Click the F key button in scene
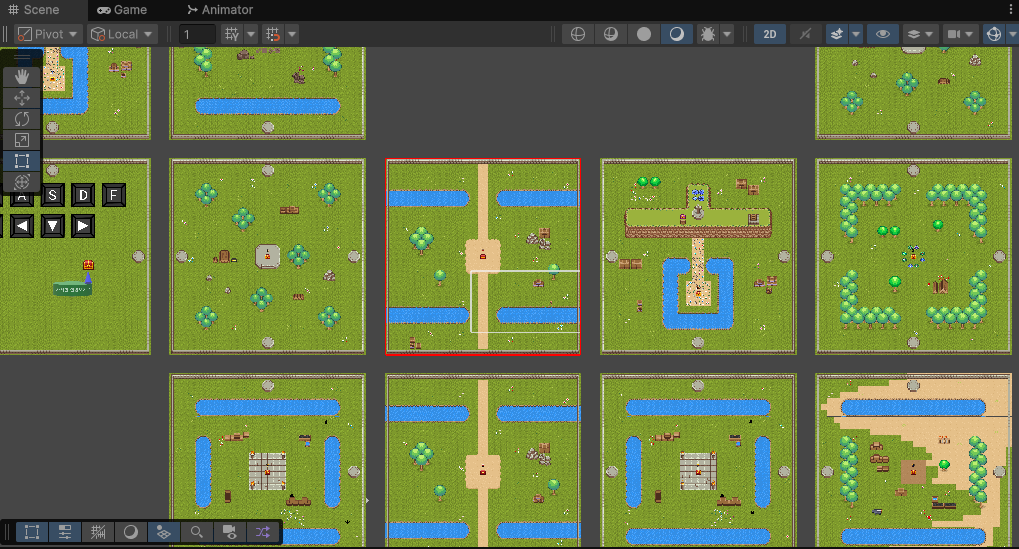The image size is (1019, 549). [113, 195]
